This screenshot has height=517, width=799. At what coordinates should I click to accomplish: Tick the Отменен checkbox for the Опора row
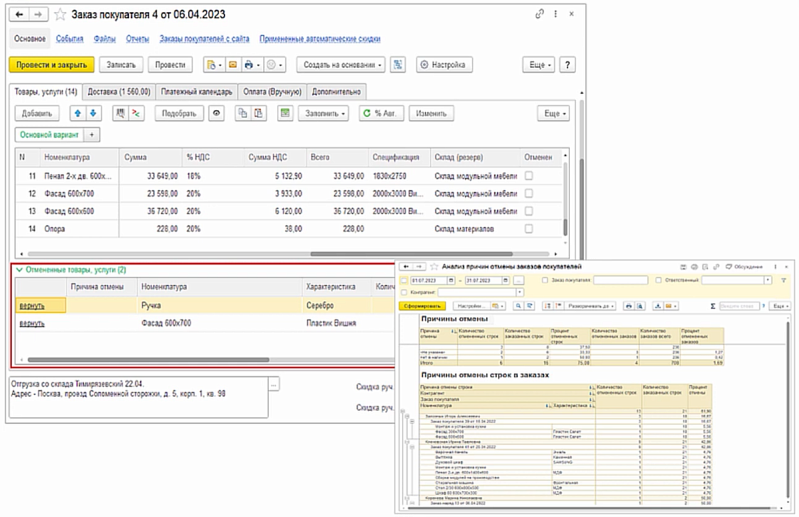click(529, 229)
